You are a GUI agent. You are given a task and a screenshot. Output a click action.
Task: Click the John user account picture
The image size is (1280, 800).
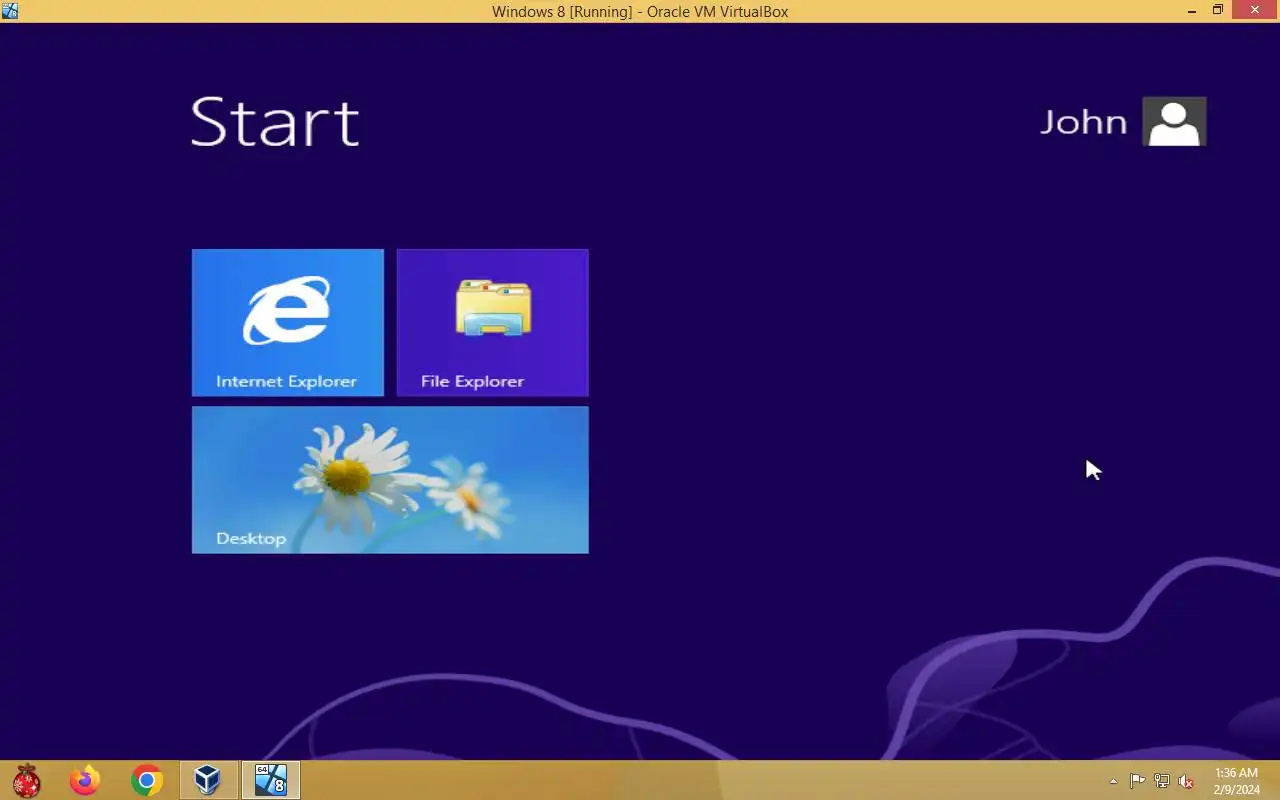[x=1175, y=121]
